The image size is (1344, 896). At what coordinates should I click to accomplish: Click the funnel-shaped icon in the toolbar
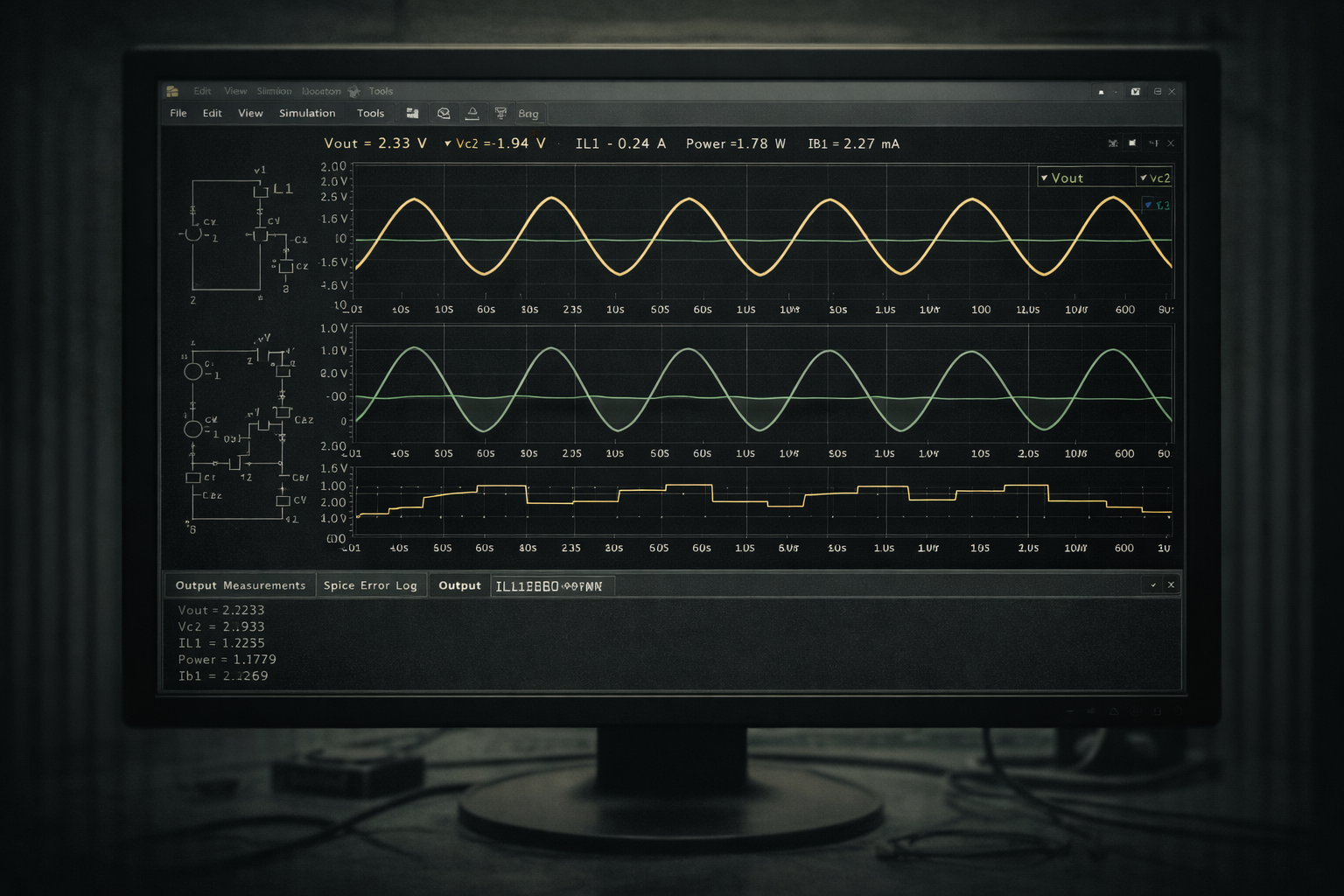click(x=500, y=114)
